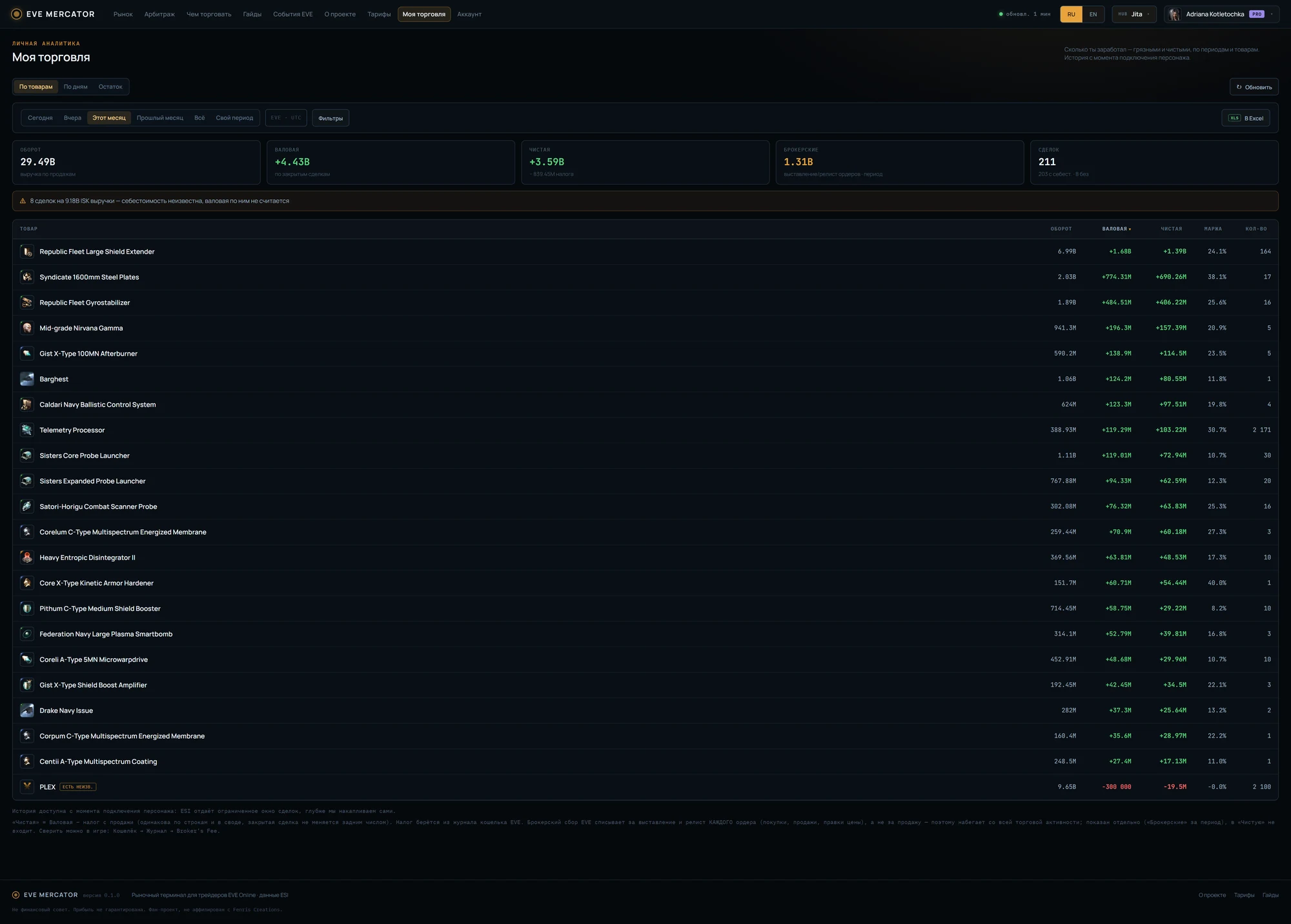Screen dimensions: 1291x924
Task: Open the Фильтры filters panel
Action: (330, 118)
